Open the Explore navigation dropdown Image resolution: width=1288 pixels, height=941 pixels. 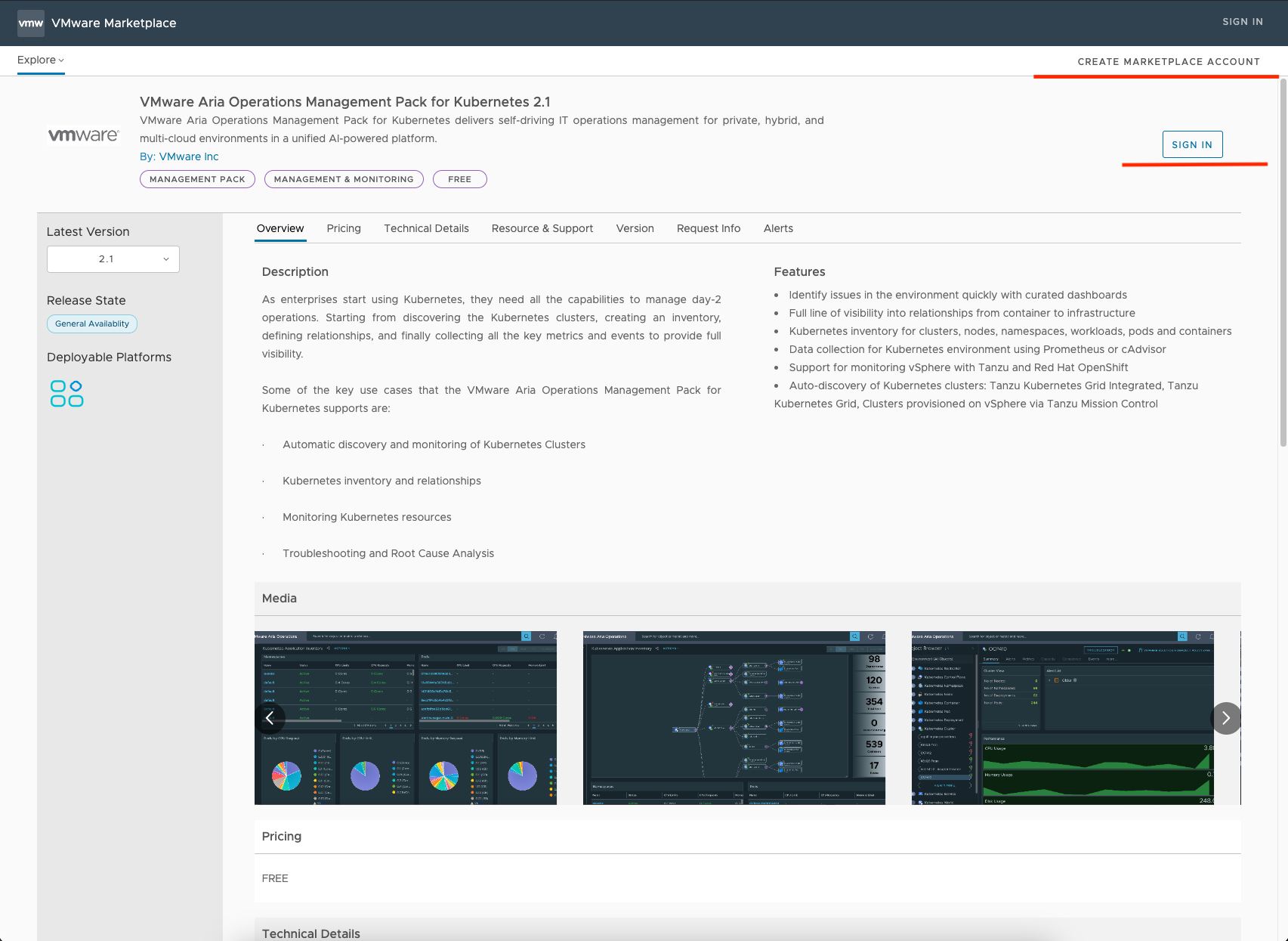pyautogui.click(x=41, y=60)
